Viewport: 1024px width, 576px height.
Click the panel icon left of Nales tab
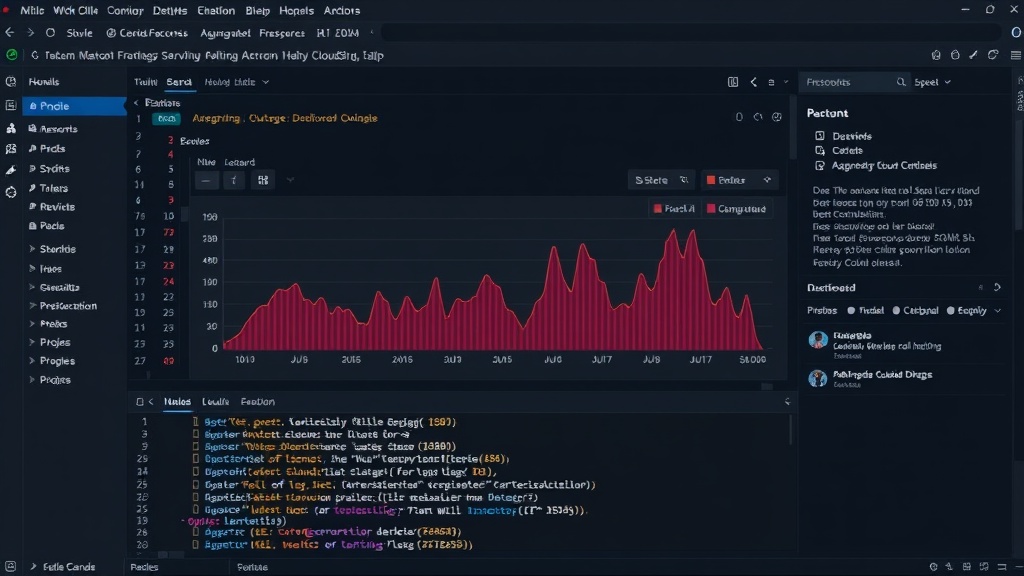pos(139,402)
